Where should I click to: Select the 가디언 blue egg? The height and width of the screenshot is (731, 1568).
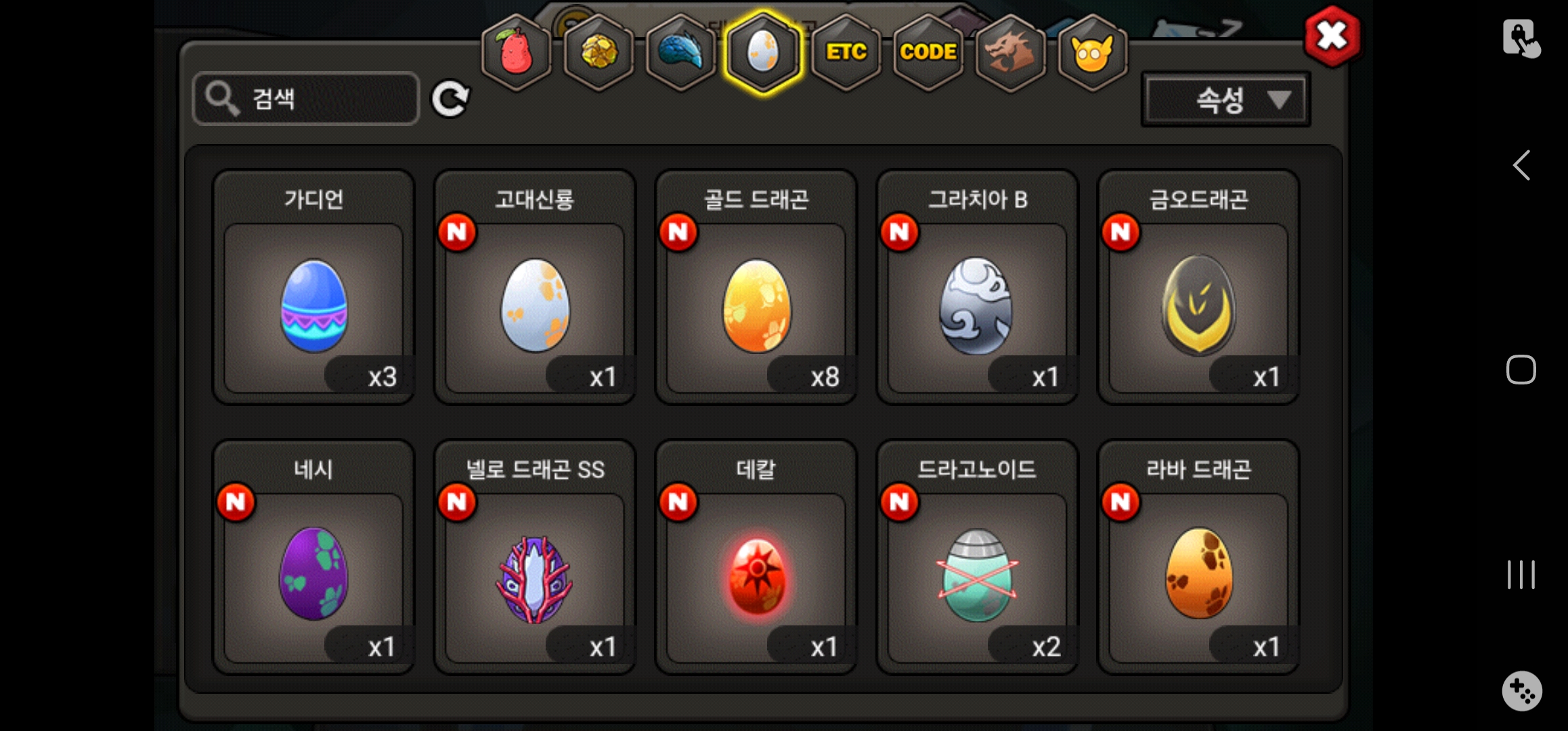(x=313, y=287)
